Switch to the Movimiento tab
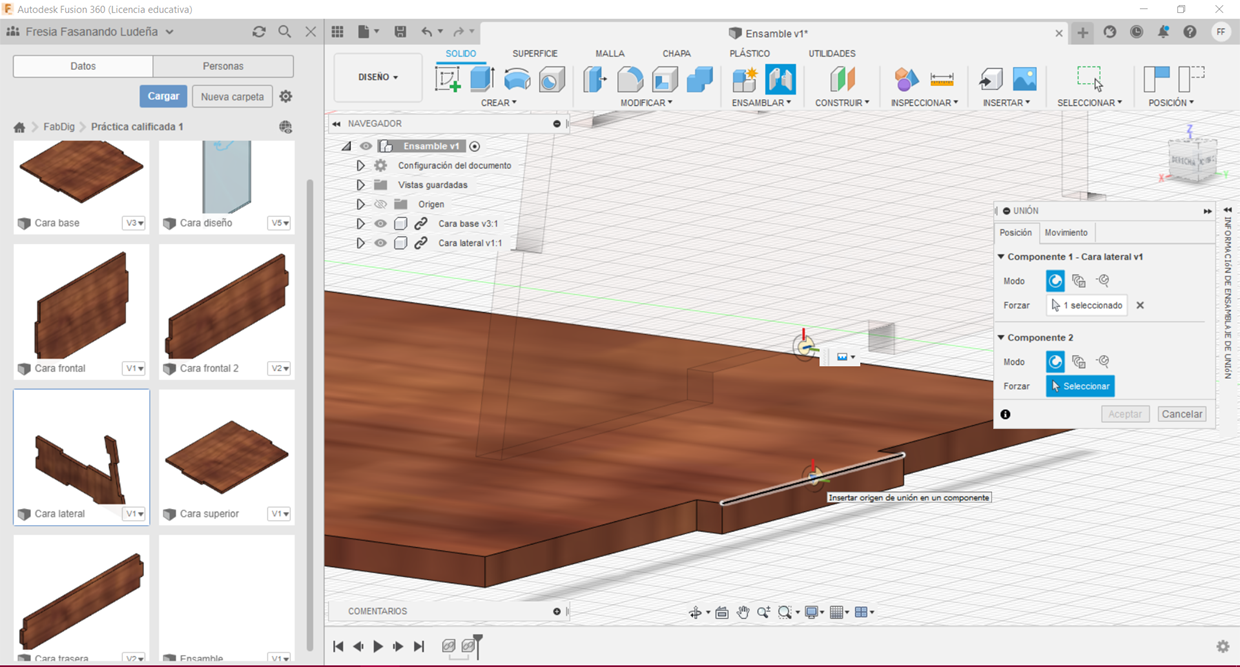The height and width of the screenshot is (667, 1240). [x=1066, y=232]
